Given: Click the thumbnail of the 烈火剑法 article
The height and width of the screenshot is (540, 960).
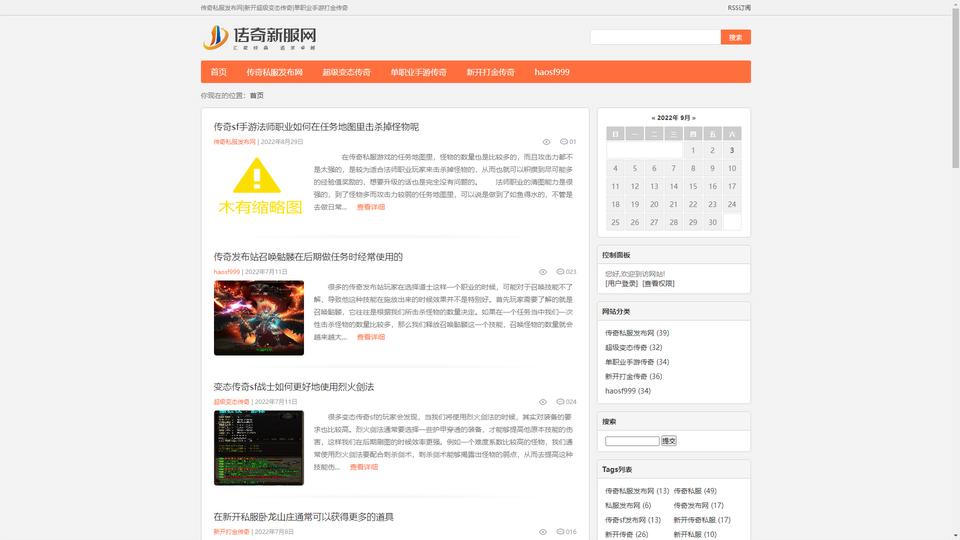Looking at the screenshot, I should pyautogui.click(x=259, y=448).
